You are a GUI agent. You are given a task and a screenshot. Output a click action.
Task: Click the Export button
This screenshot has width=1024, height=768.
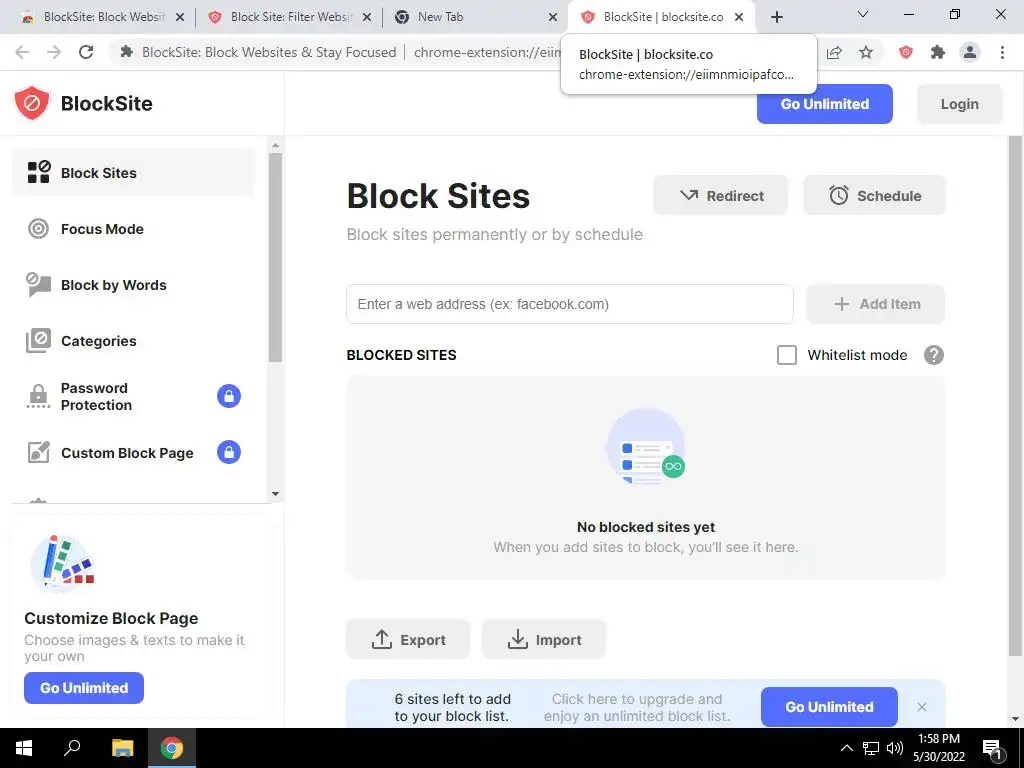click(408, 639)
